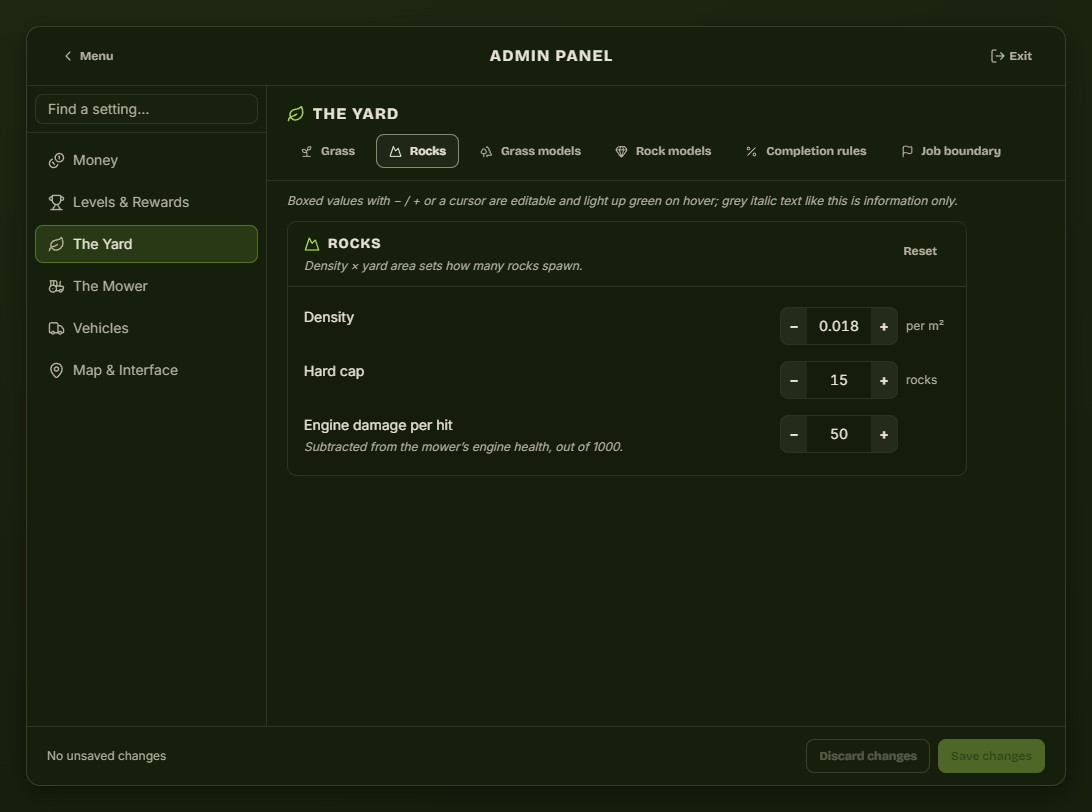The width and height of the screenshot is (1092, 812).
Task: Click the Save changes button
Action: 991,756
